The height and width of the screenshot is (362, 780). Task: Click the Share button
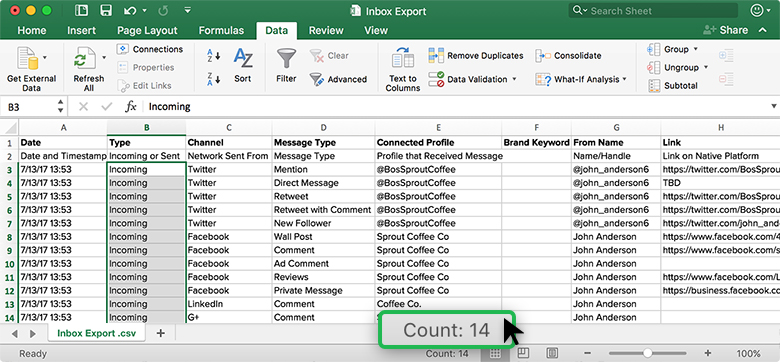tap(725, 30)
